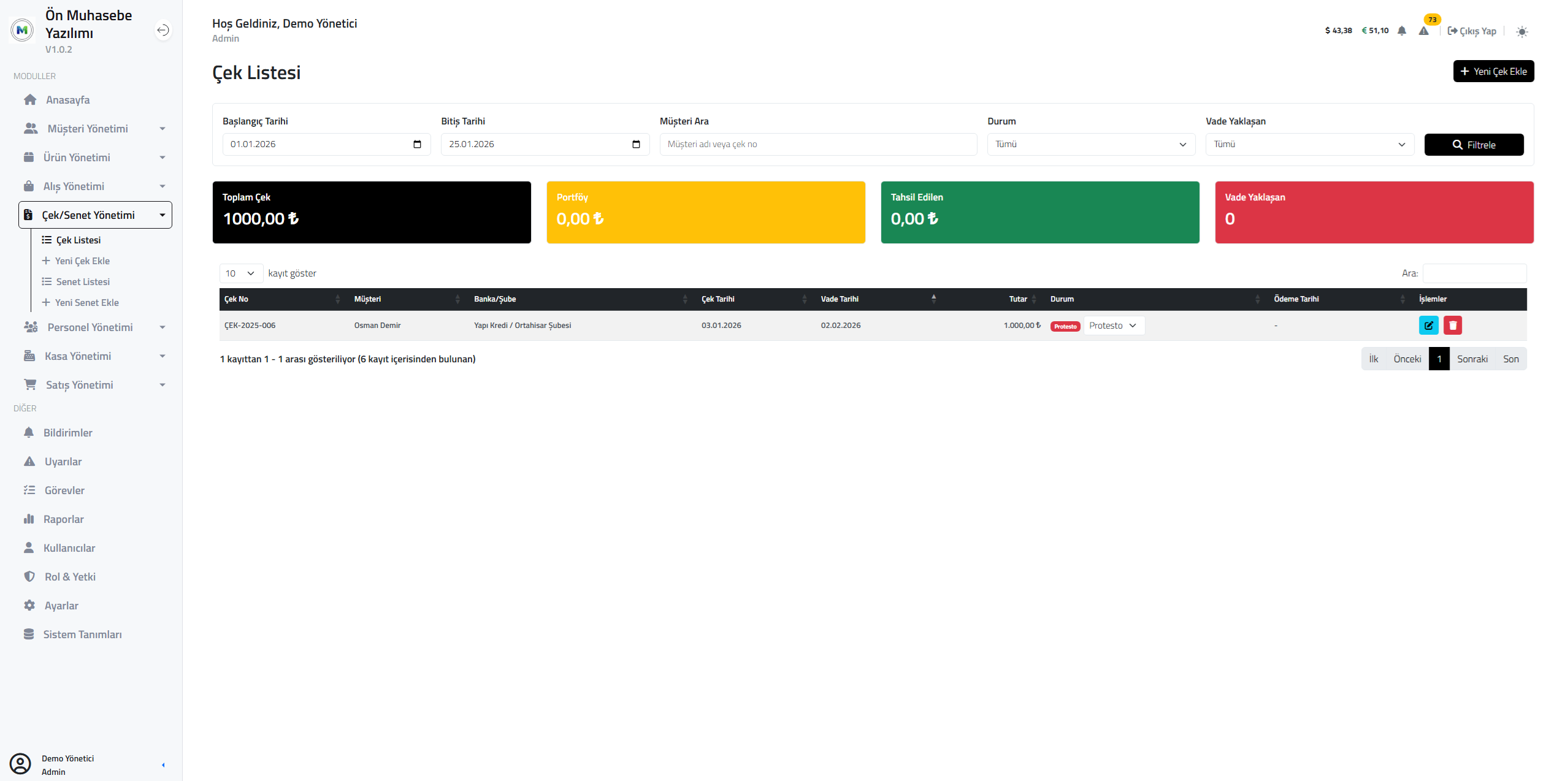Click the red delete trash icon
This screenshot has height=781, width=1568.
point(1452,326)
